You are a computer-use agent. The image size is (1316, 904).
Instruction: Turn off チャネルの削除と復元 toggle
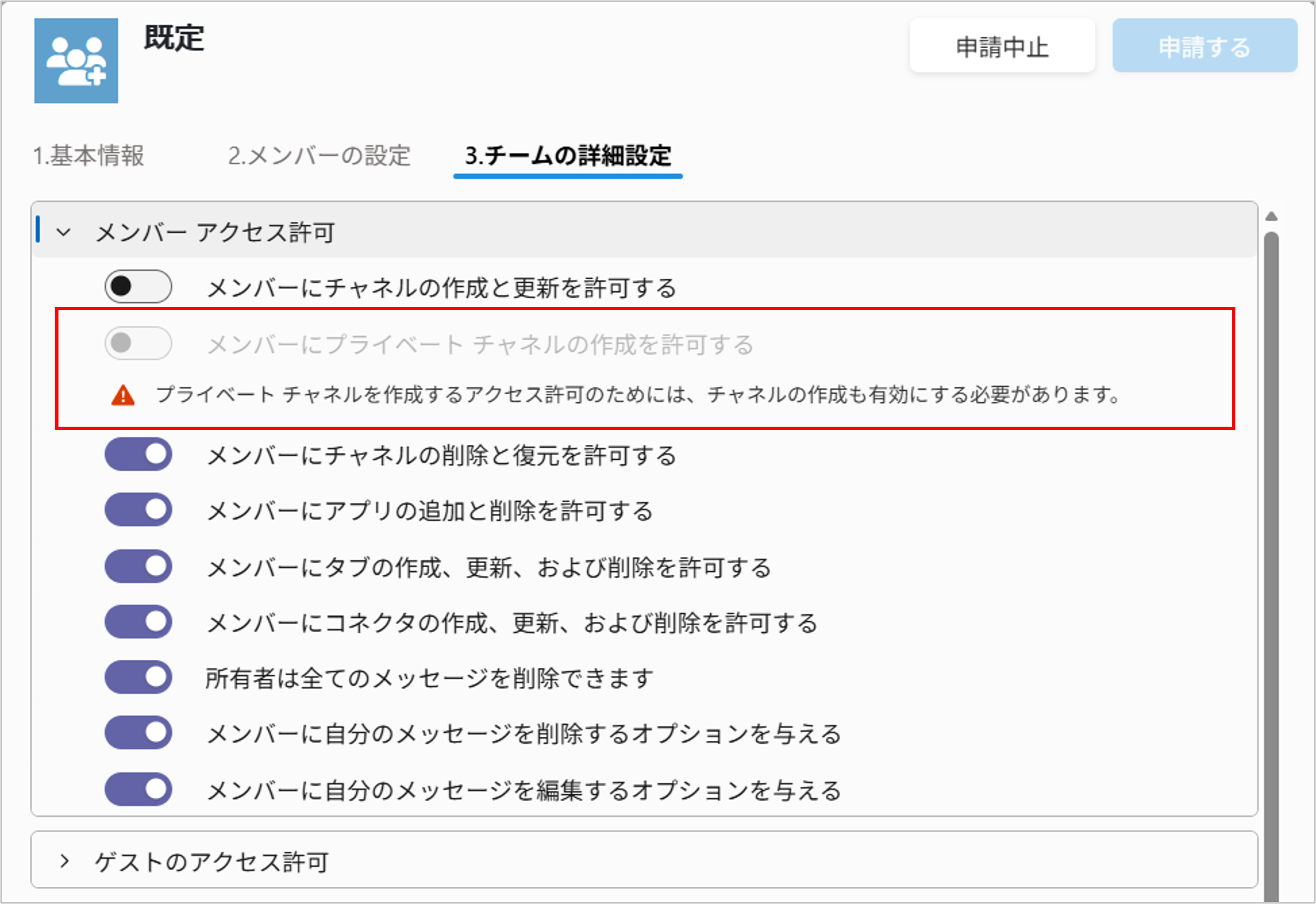(x=138, y=454)
